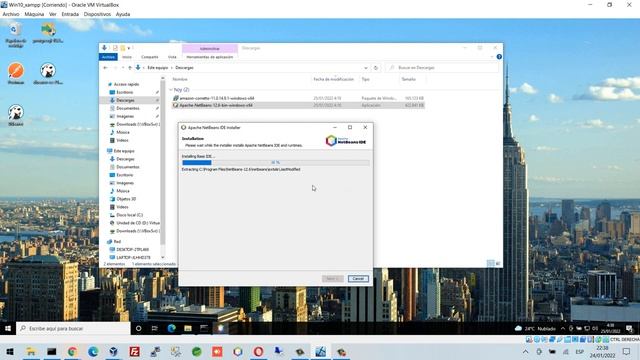Viewport: 640px width, 360px height.
Task: Open host VirtualBox cube taskbar icon
Action: (x=113, y=351)
